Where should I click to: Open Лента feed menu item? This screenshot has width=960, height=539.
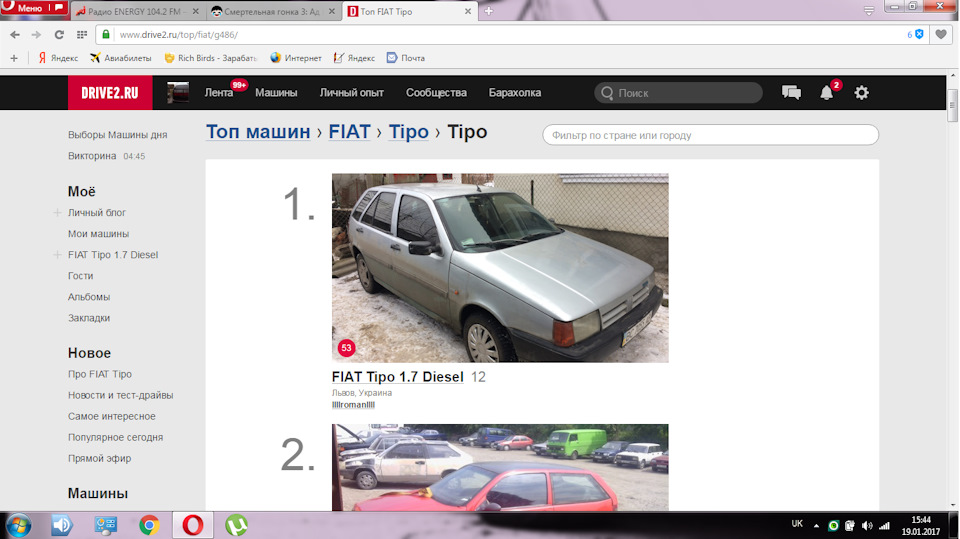tap(219, 93)
